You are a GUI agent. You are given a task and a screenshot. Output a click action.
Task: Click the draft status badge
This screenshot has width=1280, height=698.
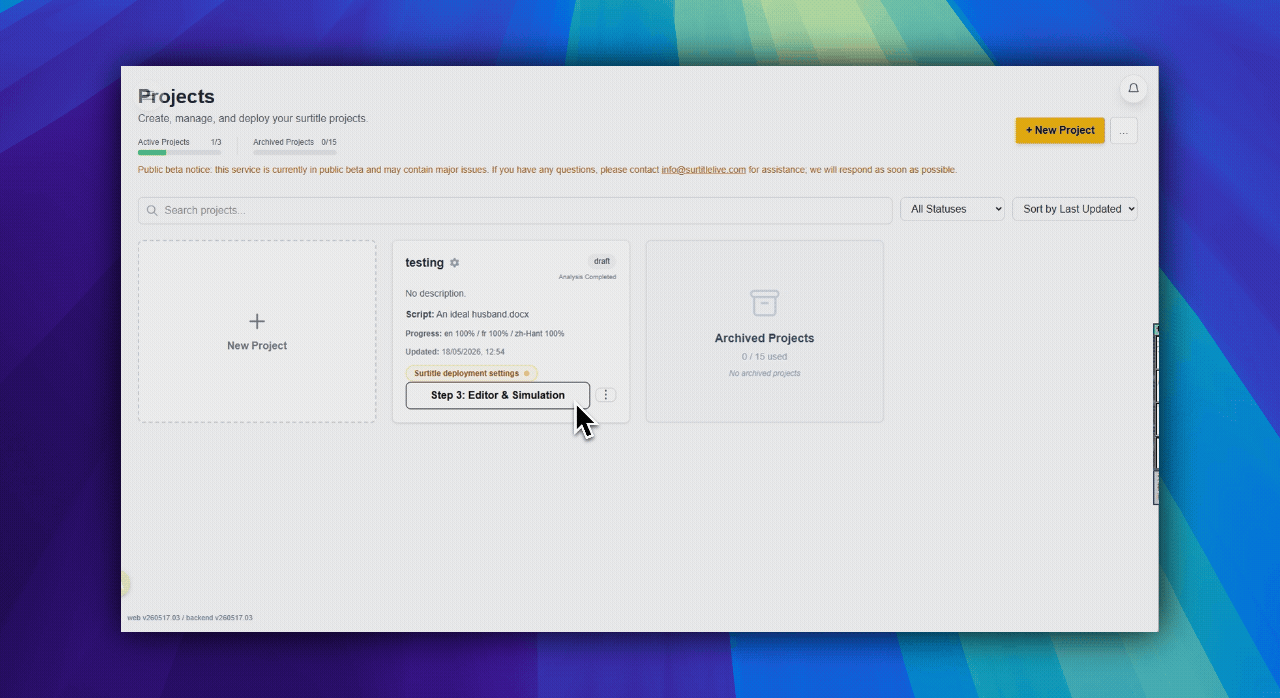[x=602, y=261]
